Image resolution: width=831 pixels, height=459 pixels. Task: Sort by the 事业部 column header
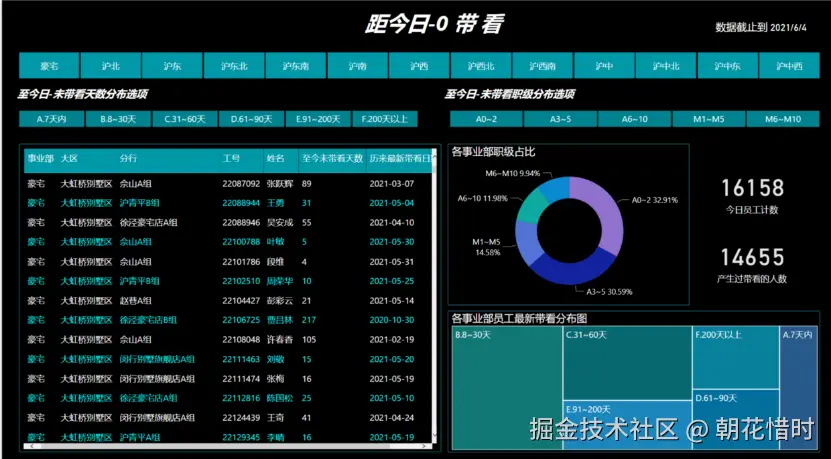pos(41,158)
